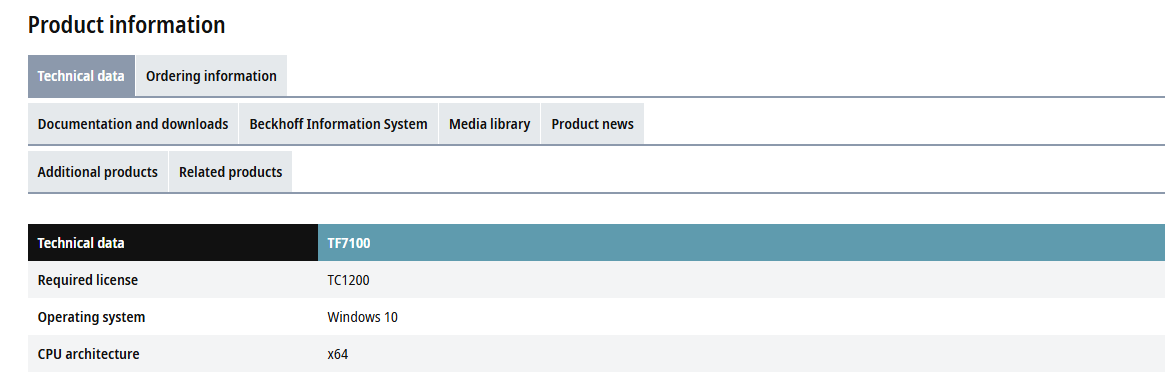Select the CPU architecture row label
Image resolution: width=1165 pixels, height=372 pixels.
click(88, 354)
